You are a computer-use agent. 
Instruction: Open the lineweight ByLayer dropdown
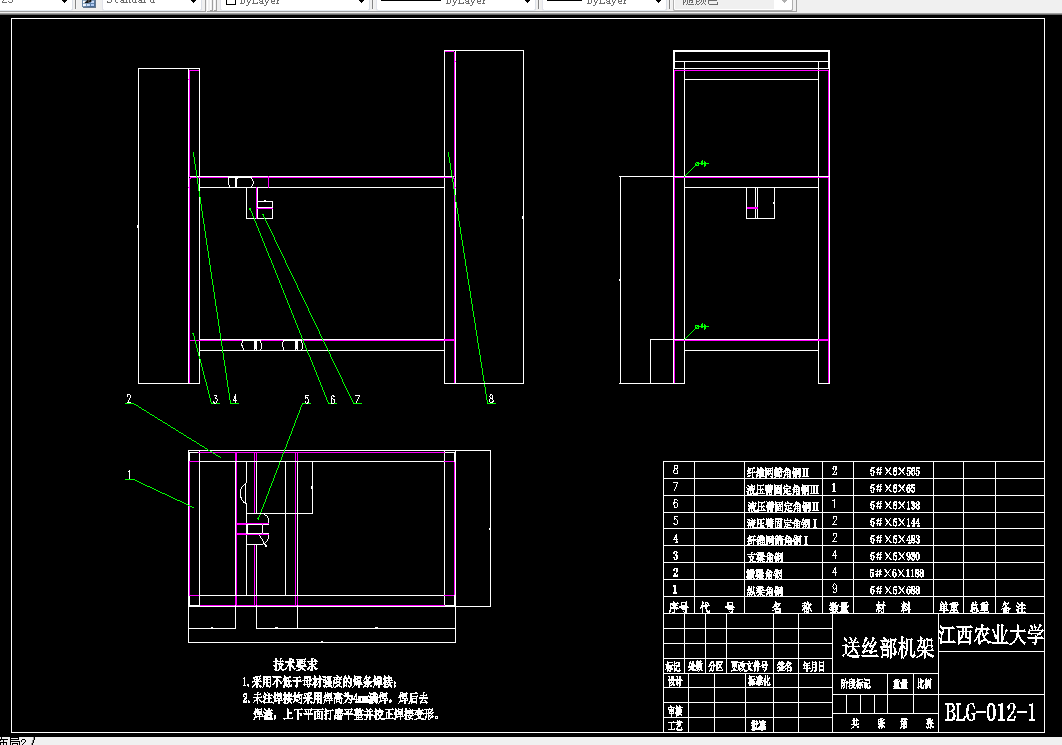click(x=603, y=3)
